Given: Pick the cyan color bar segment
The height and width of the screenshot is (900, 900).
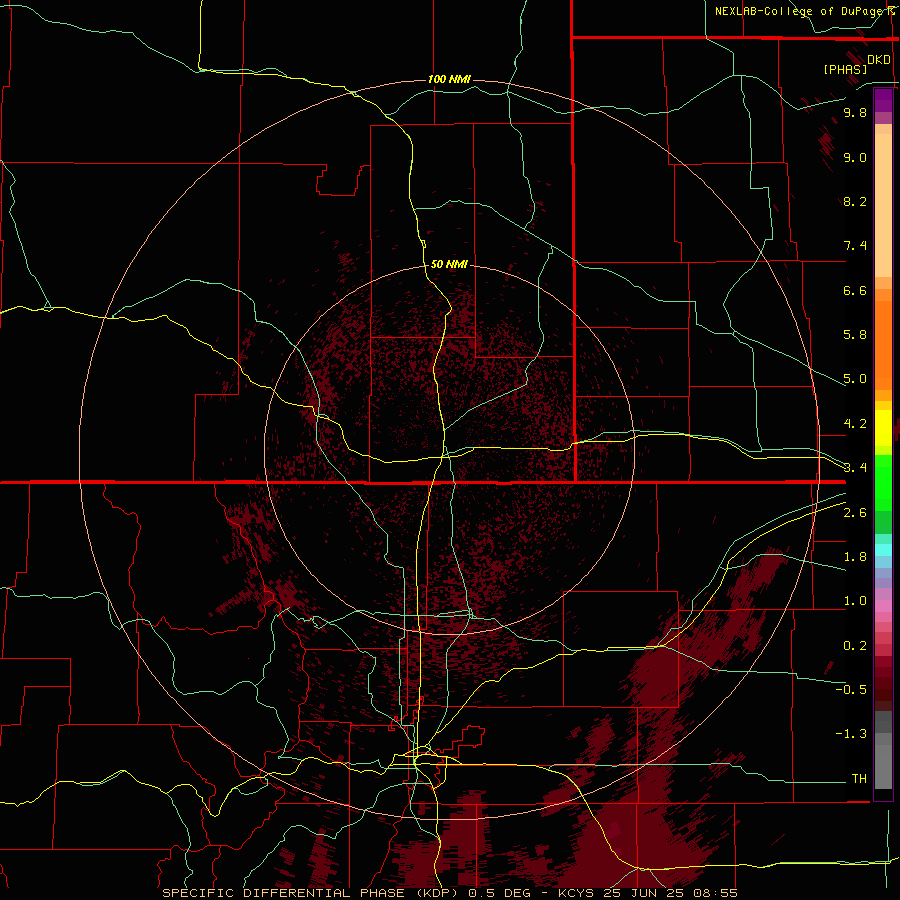Looking at the screenshot, I should (883, 550).
